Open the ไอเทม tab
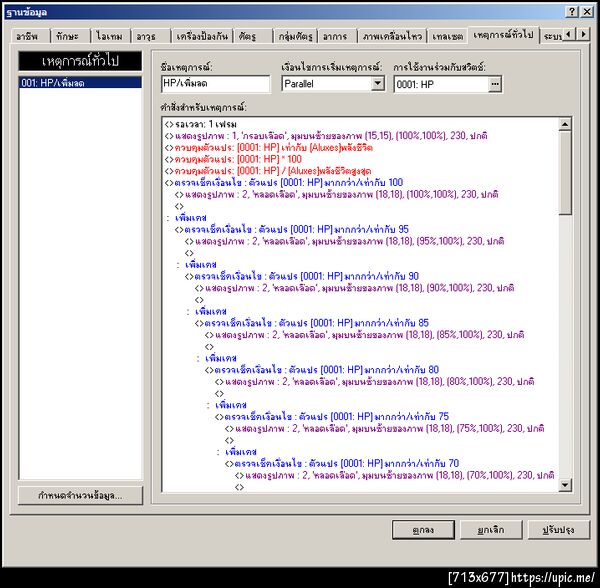Image resolution: width=600 pixels, height=588 pixels. tap(110, 36)
